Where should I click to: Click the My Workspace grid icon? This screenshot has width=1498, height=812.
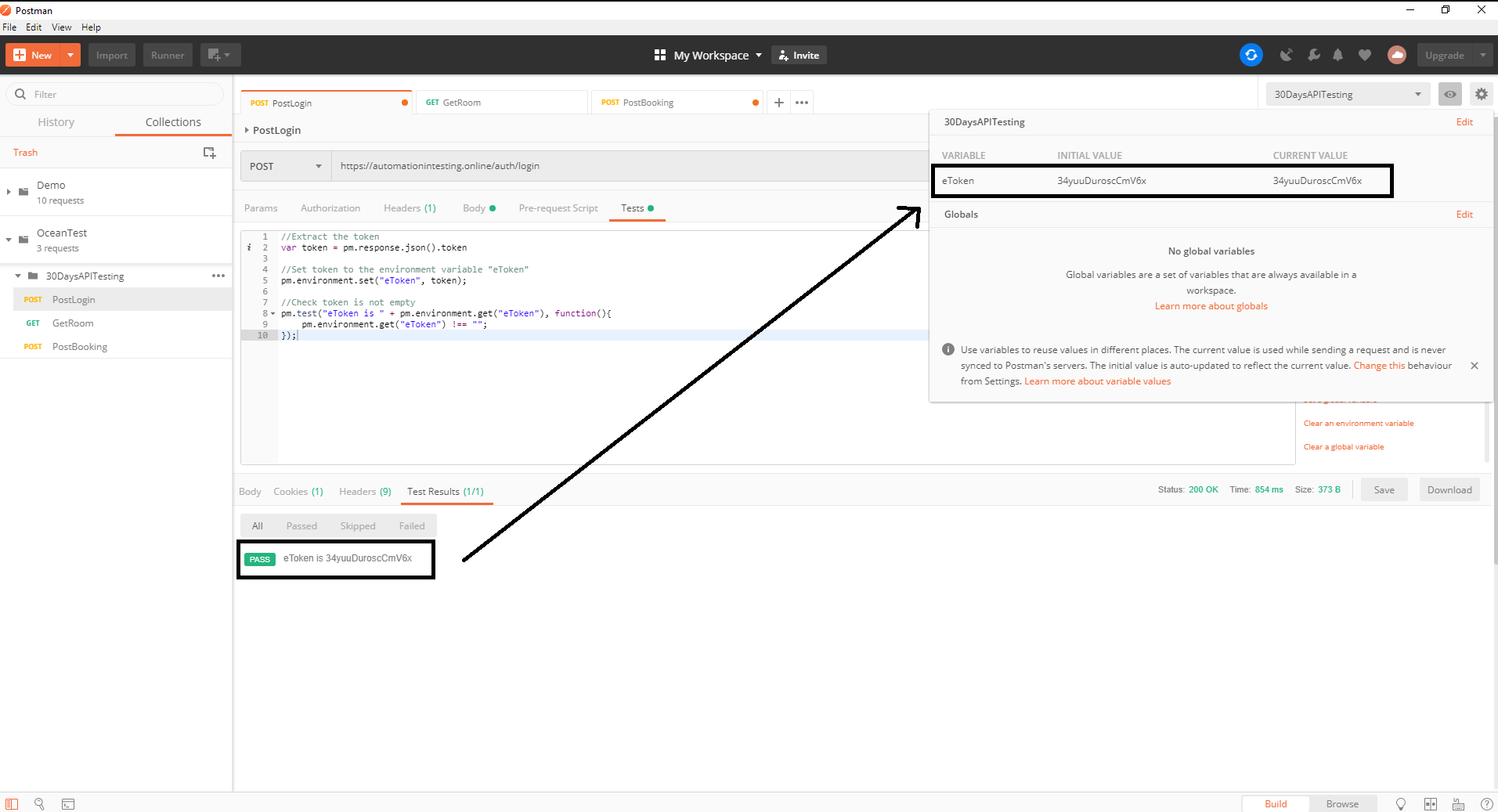pos(660,55)
